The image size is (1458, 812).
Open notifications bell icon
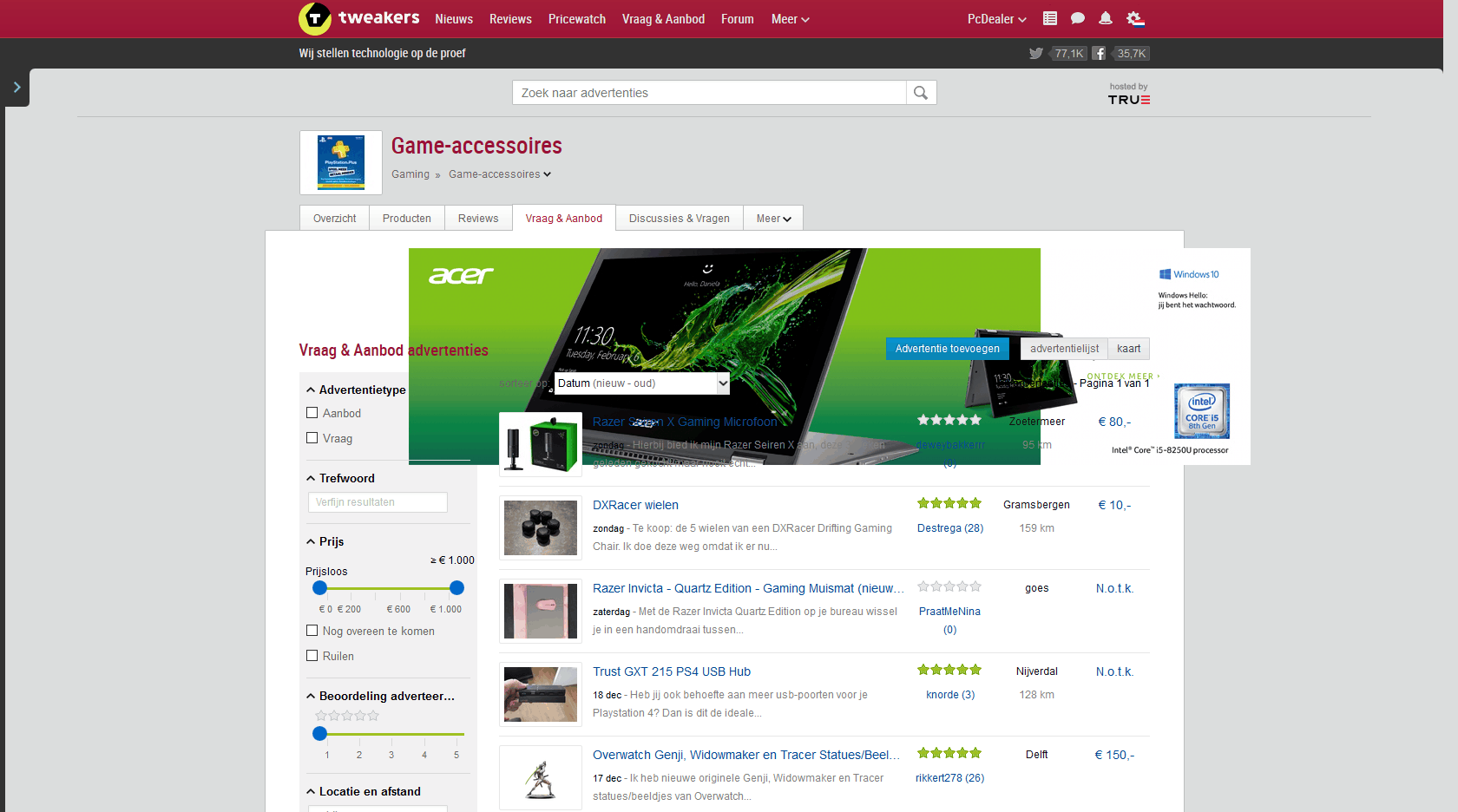pyautogui.click(x=1106, y=18)
